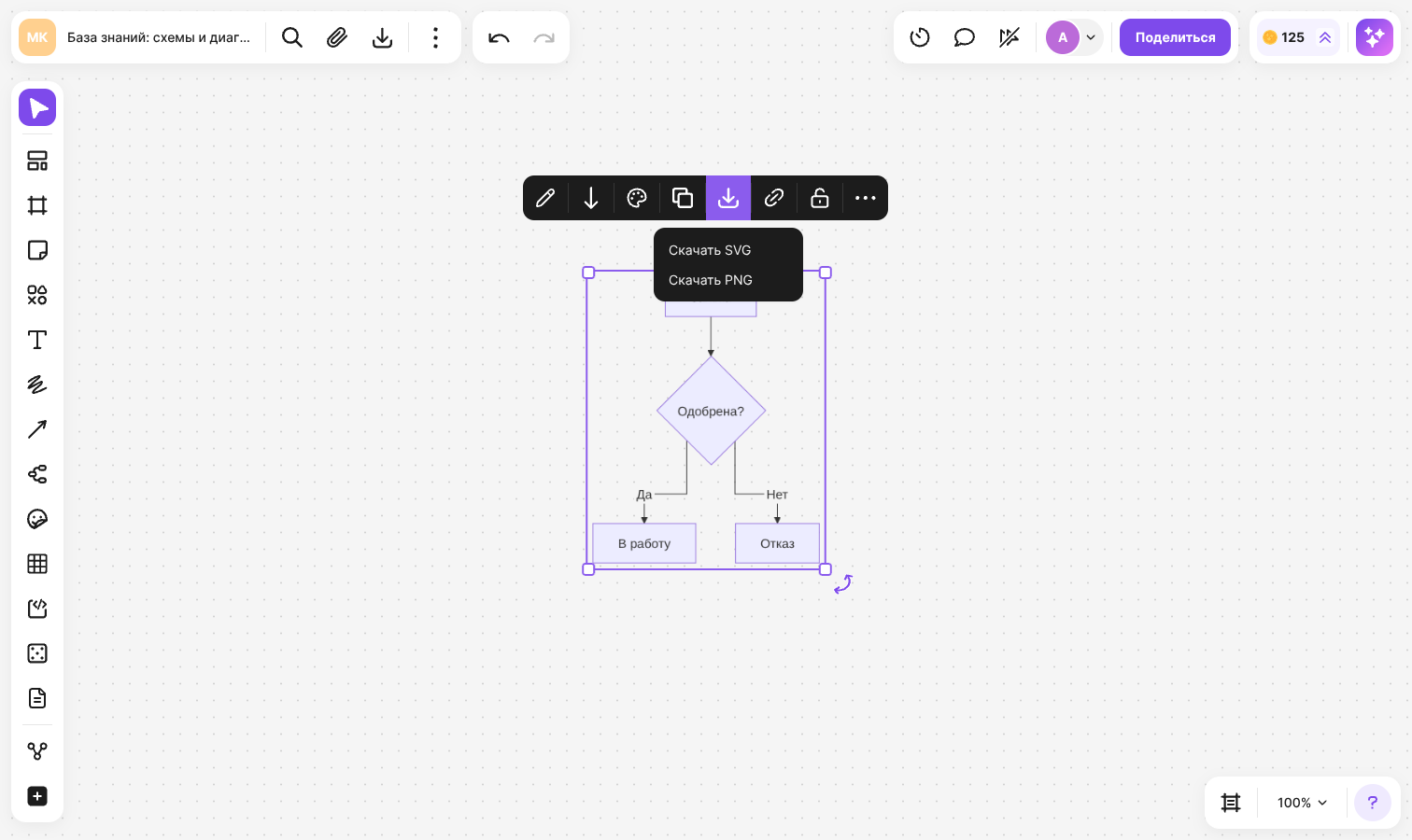
Task: Open the code embed tool
Action: 37,609
